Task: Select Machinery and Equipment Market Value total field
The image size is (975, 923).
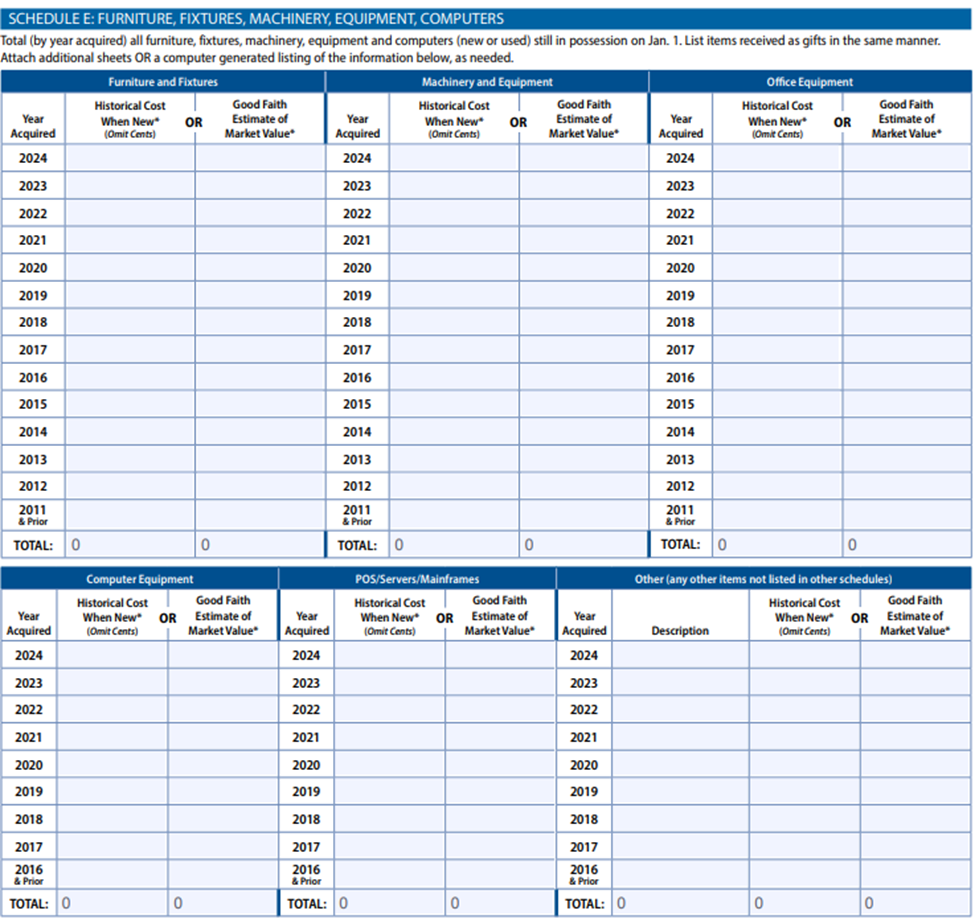Action: pos(584,545)
